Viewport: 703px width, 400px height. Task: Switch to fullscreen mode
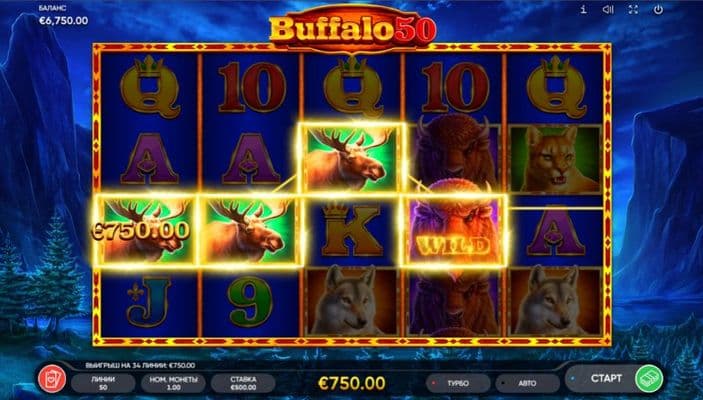tap(633, 9)
